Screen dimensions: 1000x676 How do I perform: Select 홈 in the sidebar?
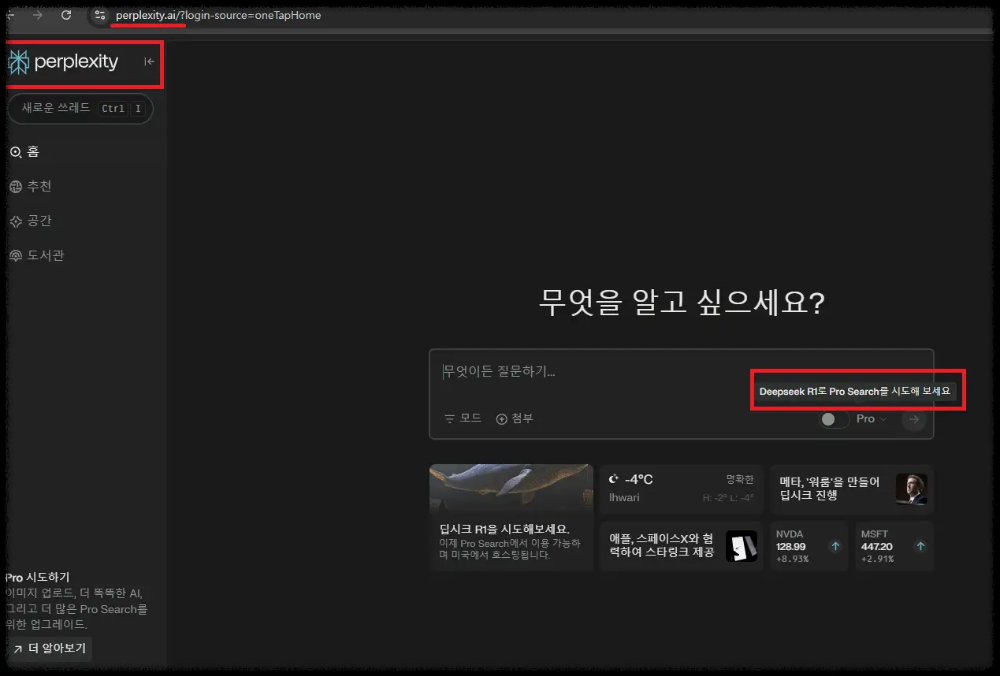(32, 151)
